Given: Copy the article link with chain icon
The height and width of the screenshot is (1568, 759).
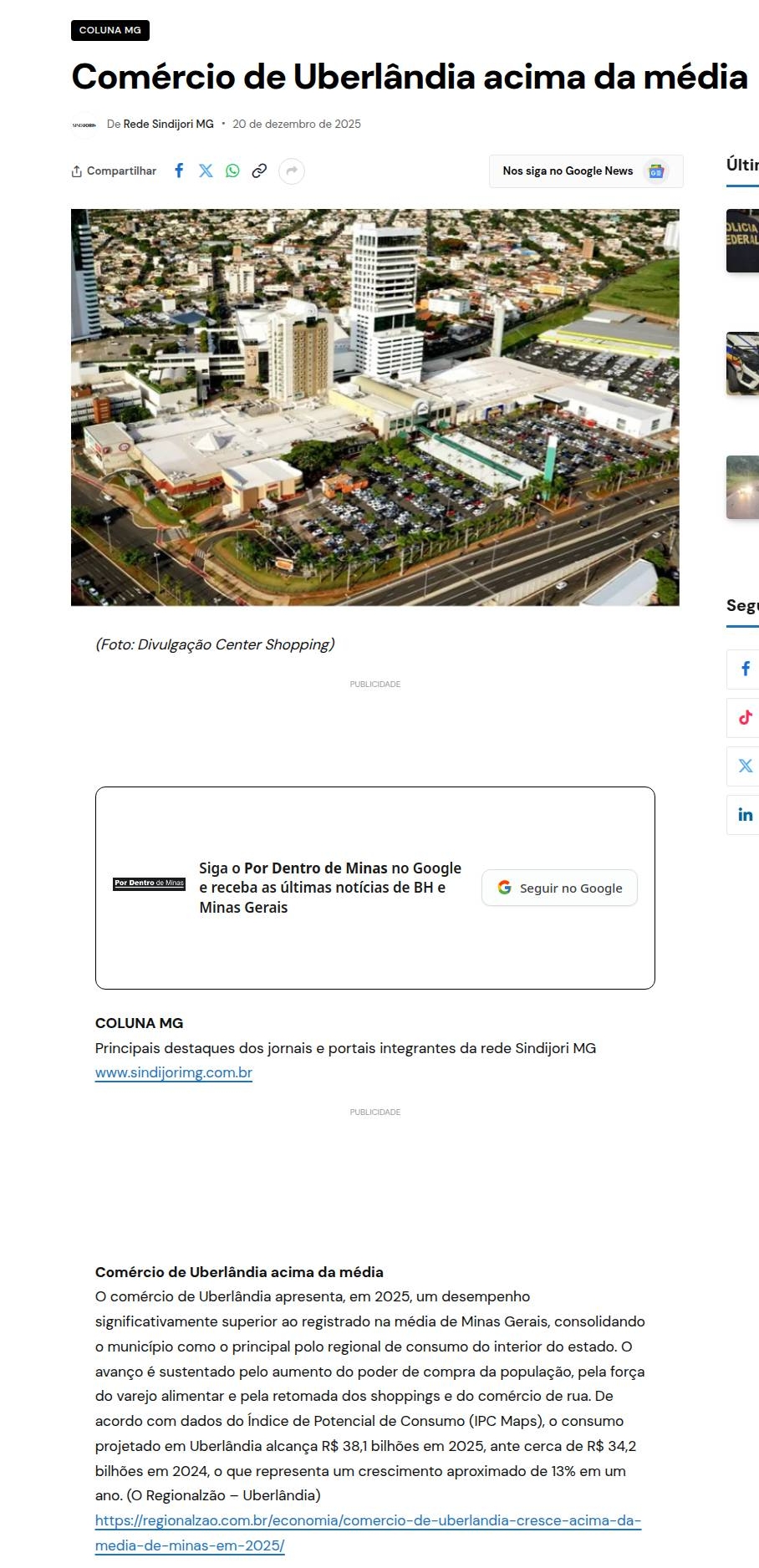Looking at the screenshot, I should tap(259, 171).
